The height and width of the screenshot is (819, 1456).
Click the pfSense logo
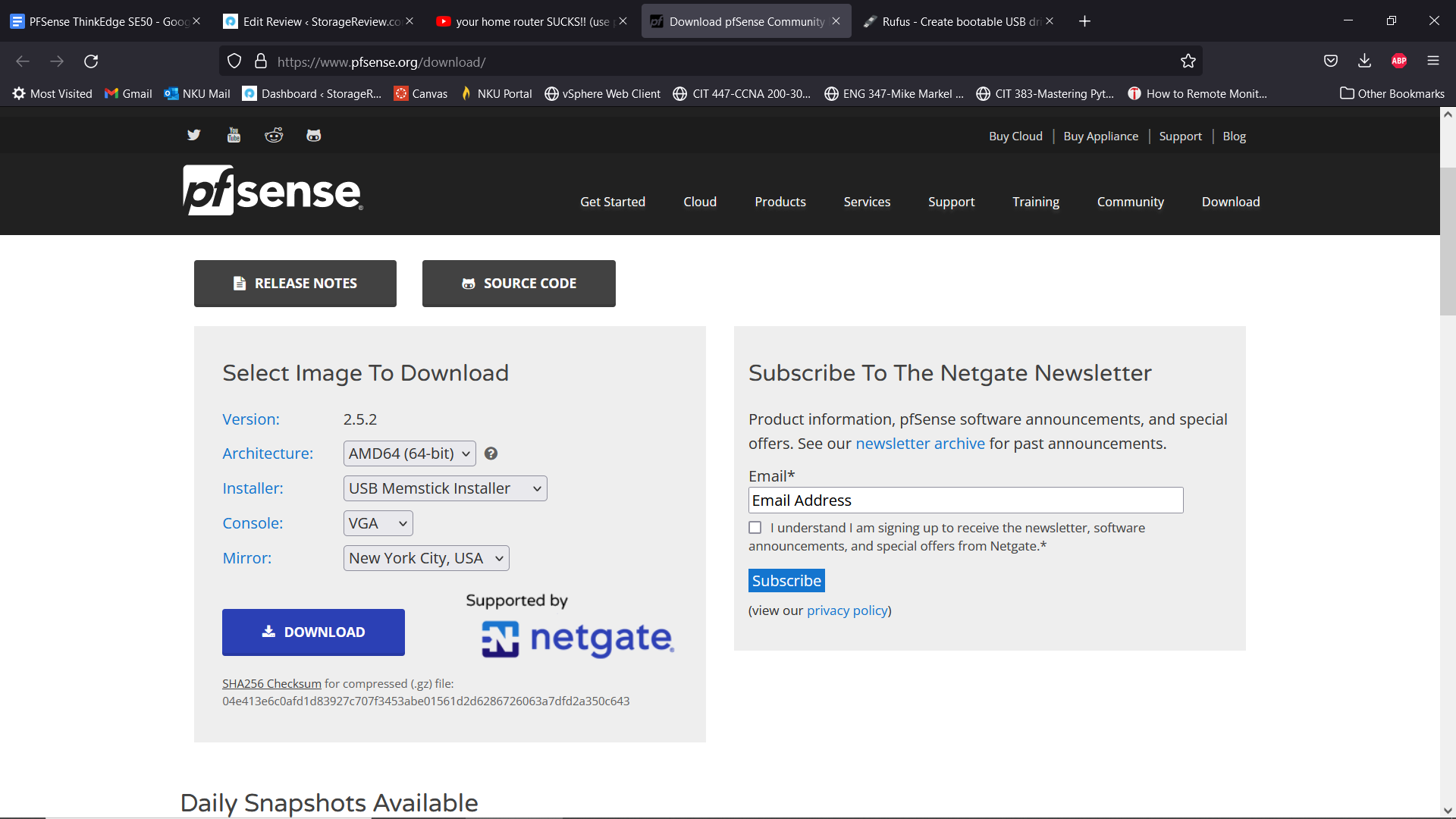coord(273,190)
